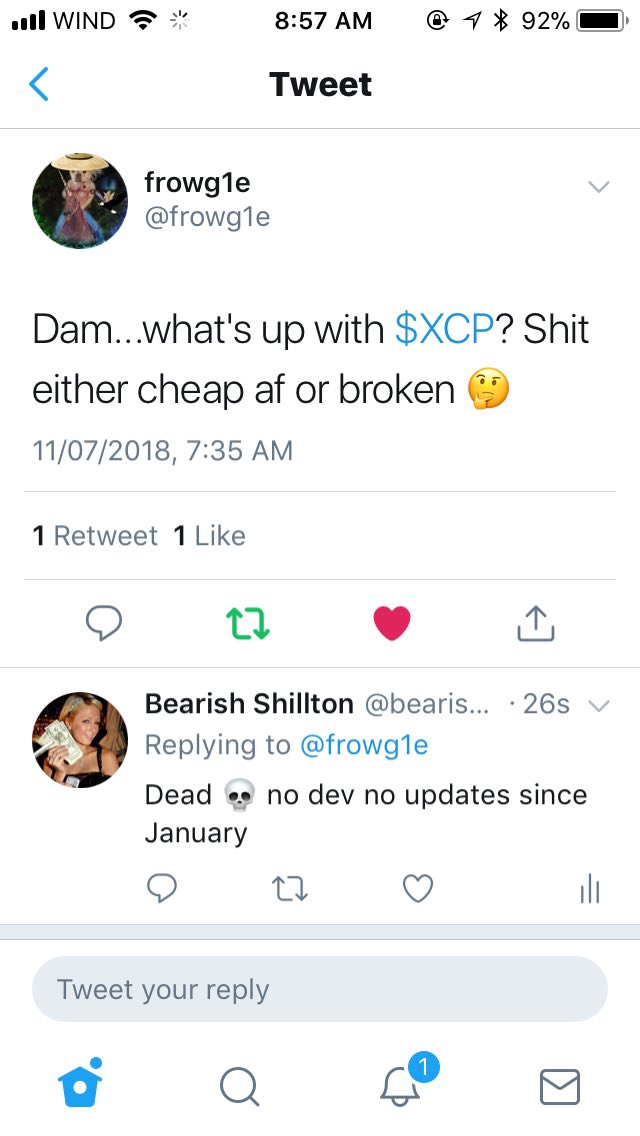Go back using the blue back arrow
This screenshot has height=1136, width=640.
pos(38,84)
